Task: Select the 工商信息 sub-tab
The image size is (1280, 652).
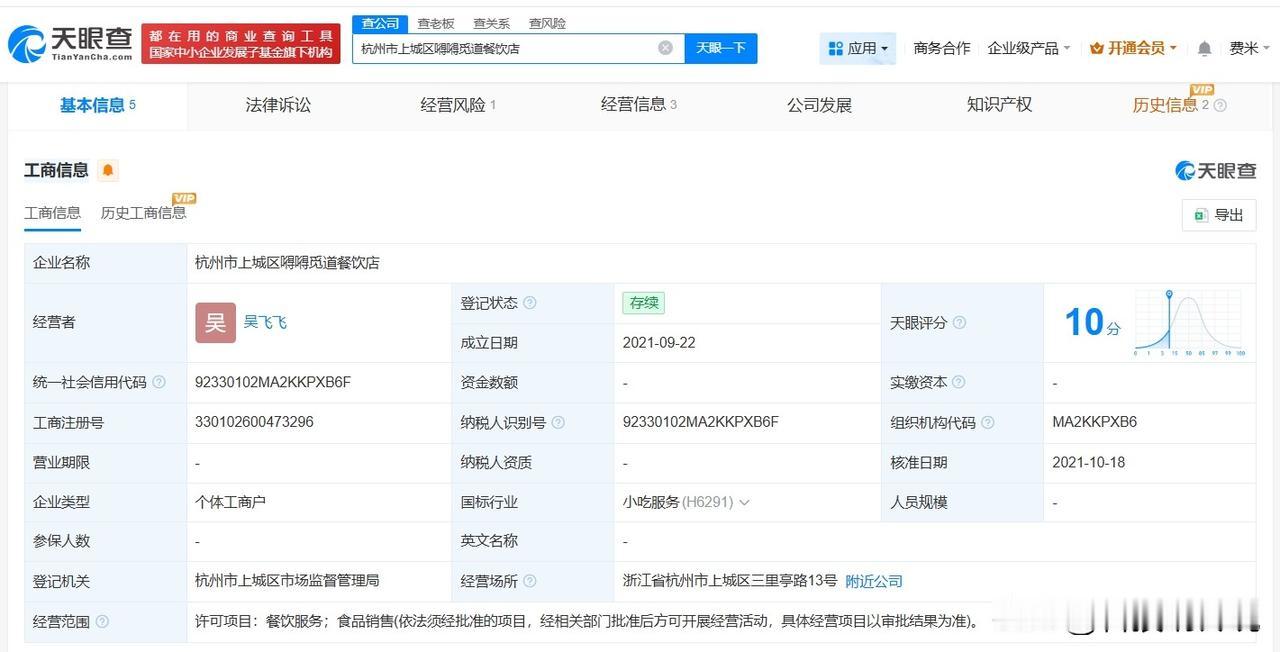Action: [x=52, y=213]
